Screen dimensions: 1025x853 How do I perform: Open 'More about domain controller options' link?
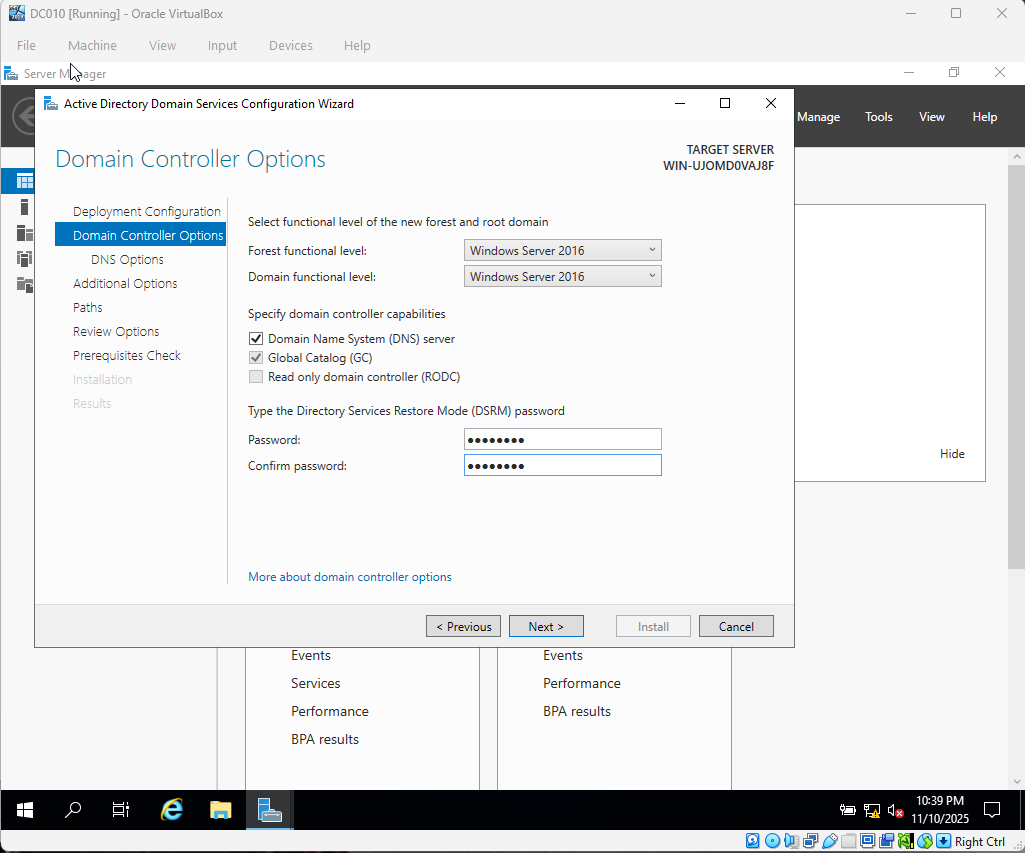[348, 576]
